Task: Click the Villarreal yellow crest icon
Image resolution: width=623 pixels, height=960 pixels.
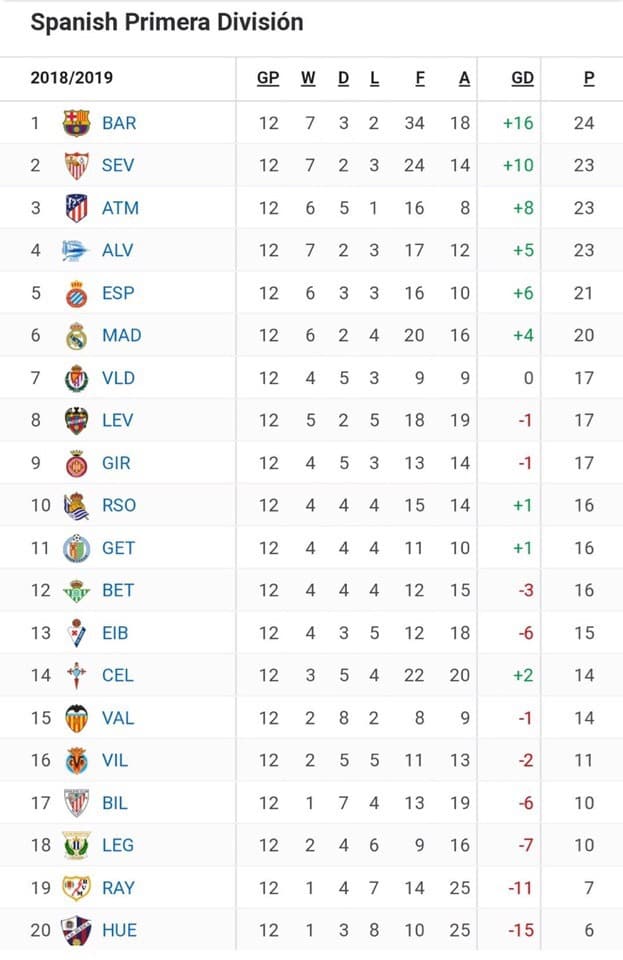Action: coord(76,760)
